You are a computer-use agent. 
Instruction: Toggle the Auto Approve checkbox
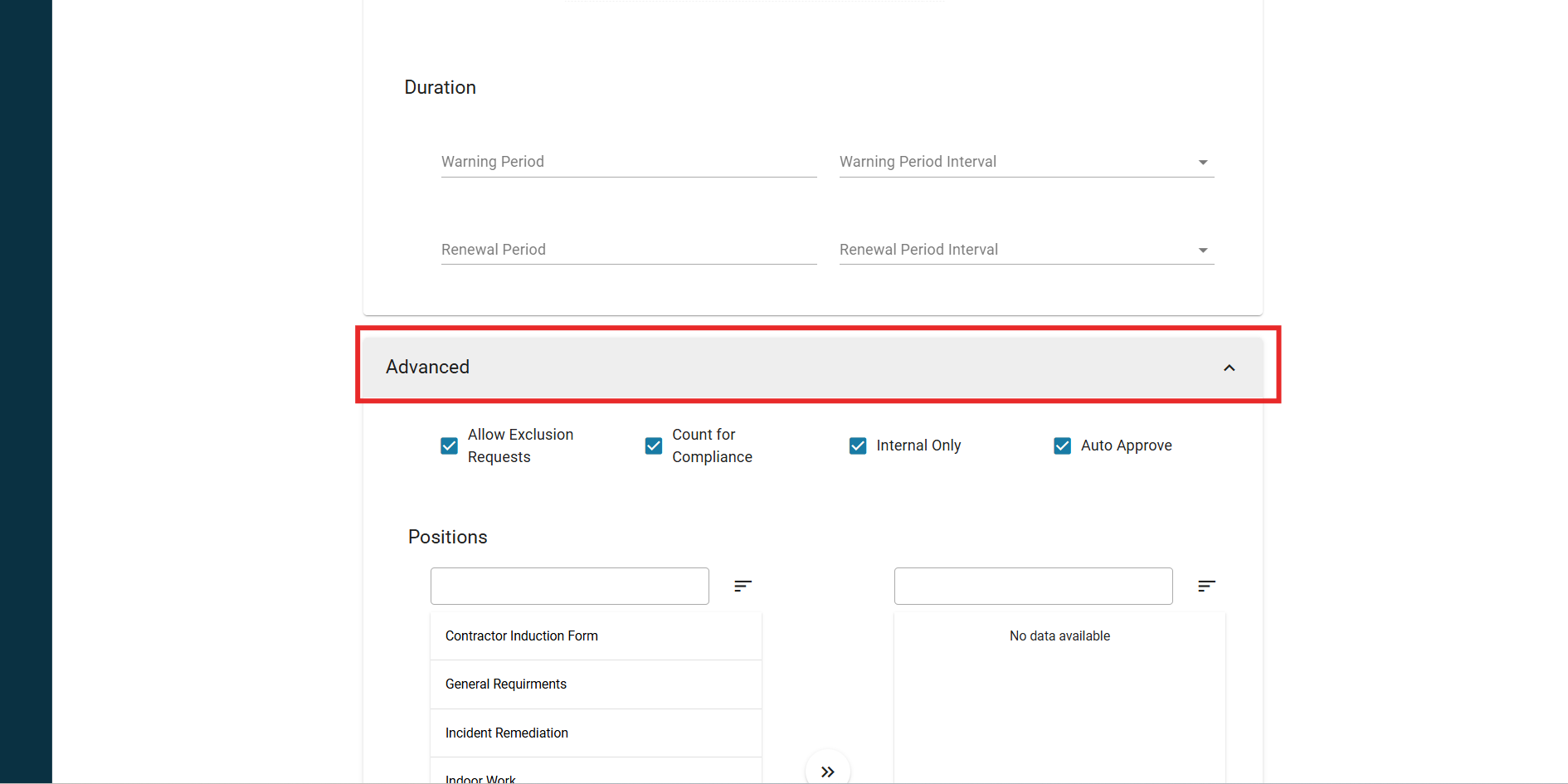[x=1062, y=446]
